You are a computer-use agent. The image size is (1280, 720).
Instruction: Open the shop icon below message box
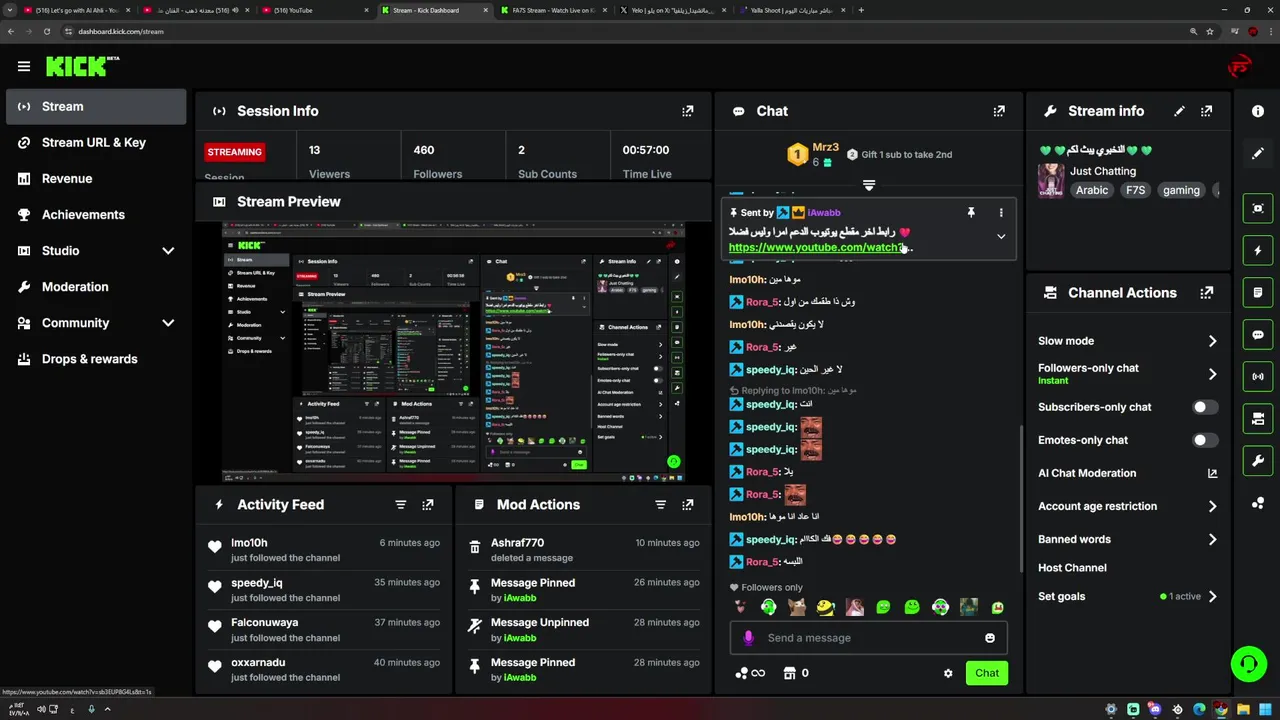click(x=790, y=673)
